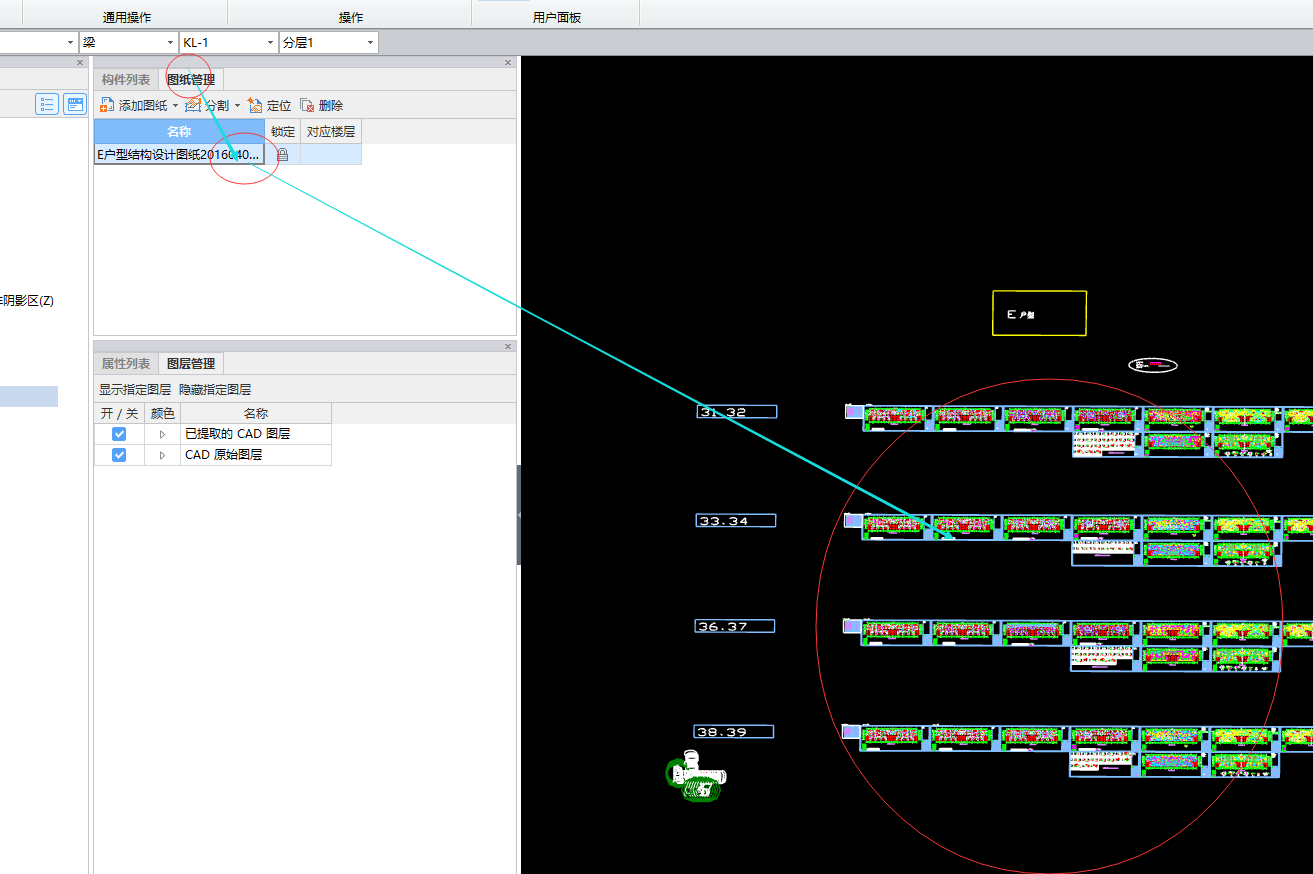The width and height of the screenshot is (1313, 874).
Task: Switch to 属性列表 tab
Action: click(126, 364)
